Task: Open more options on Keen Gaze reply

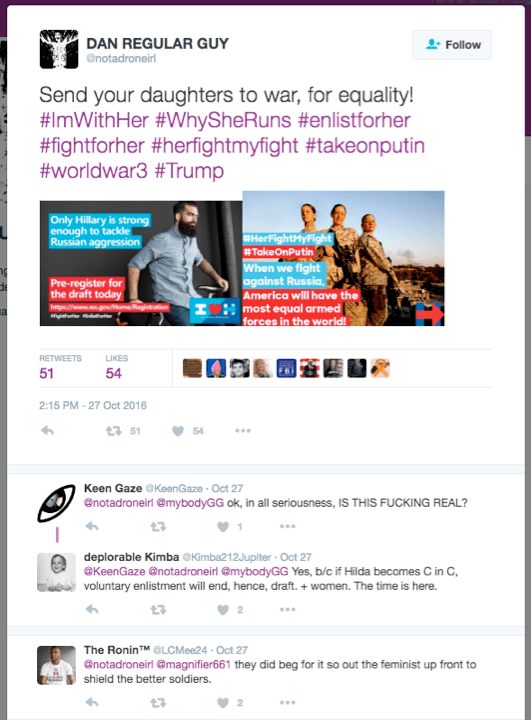Action: [x=288, y=527]
